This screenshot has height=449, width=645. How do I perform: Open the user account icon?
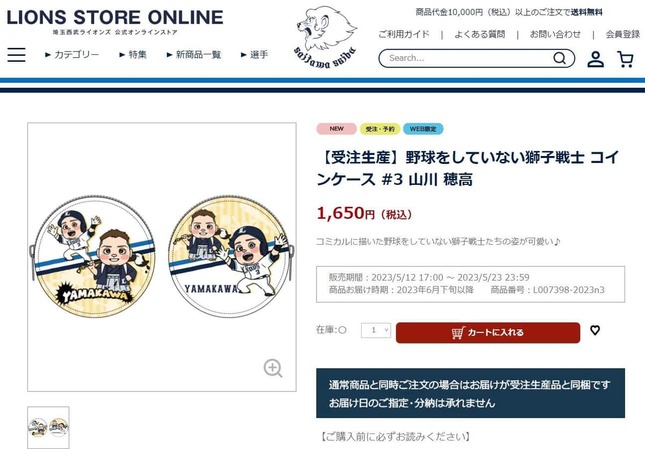[x=595, y=59]
